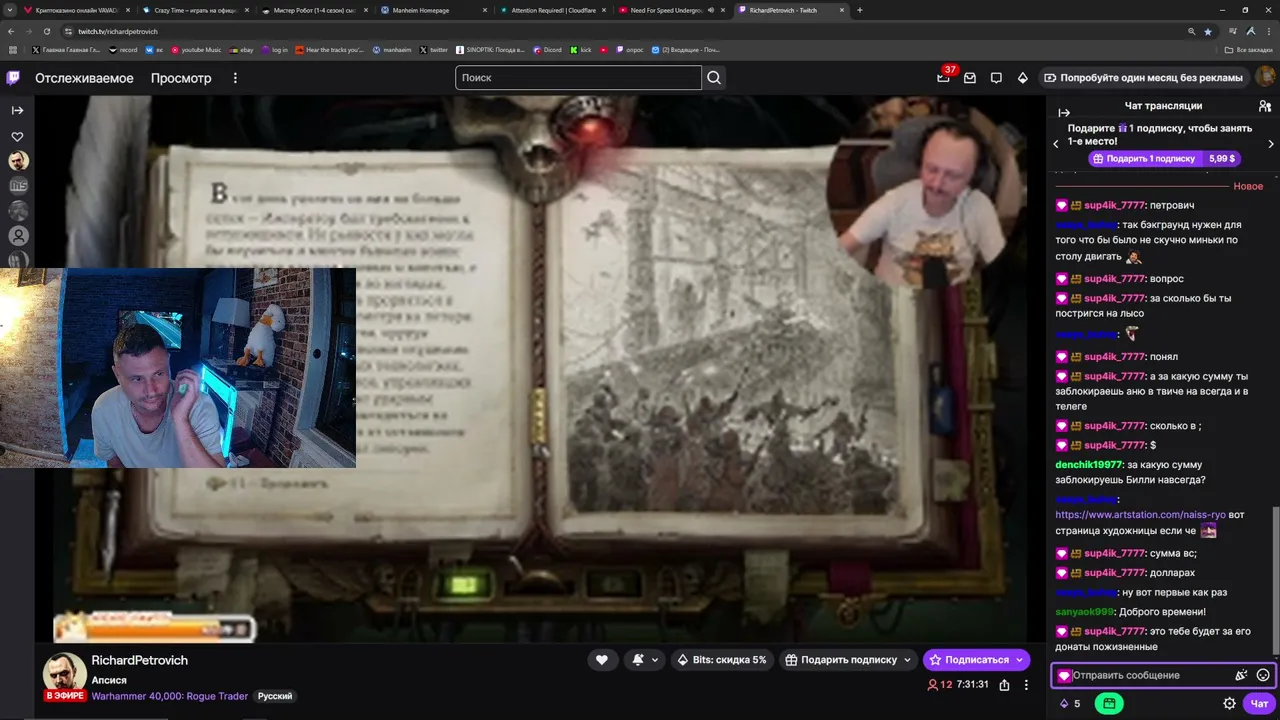
Task: Open the channel points balance showing 5
Action: coord(1070,704)
